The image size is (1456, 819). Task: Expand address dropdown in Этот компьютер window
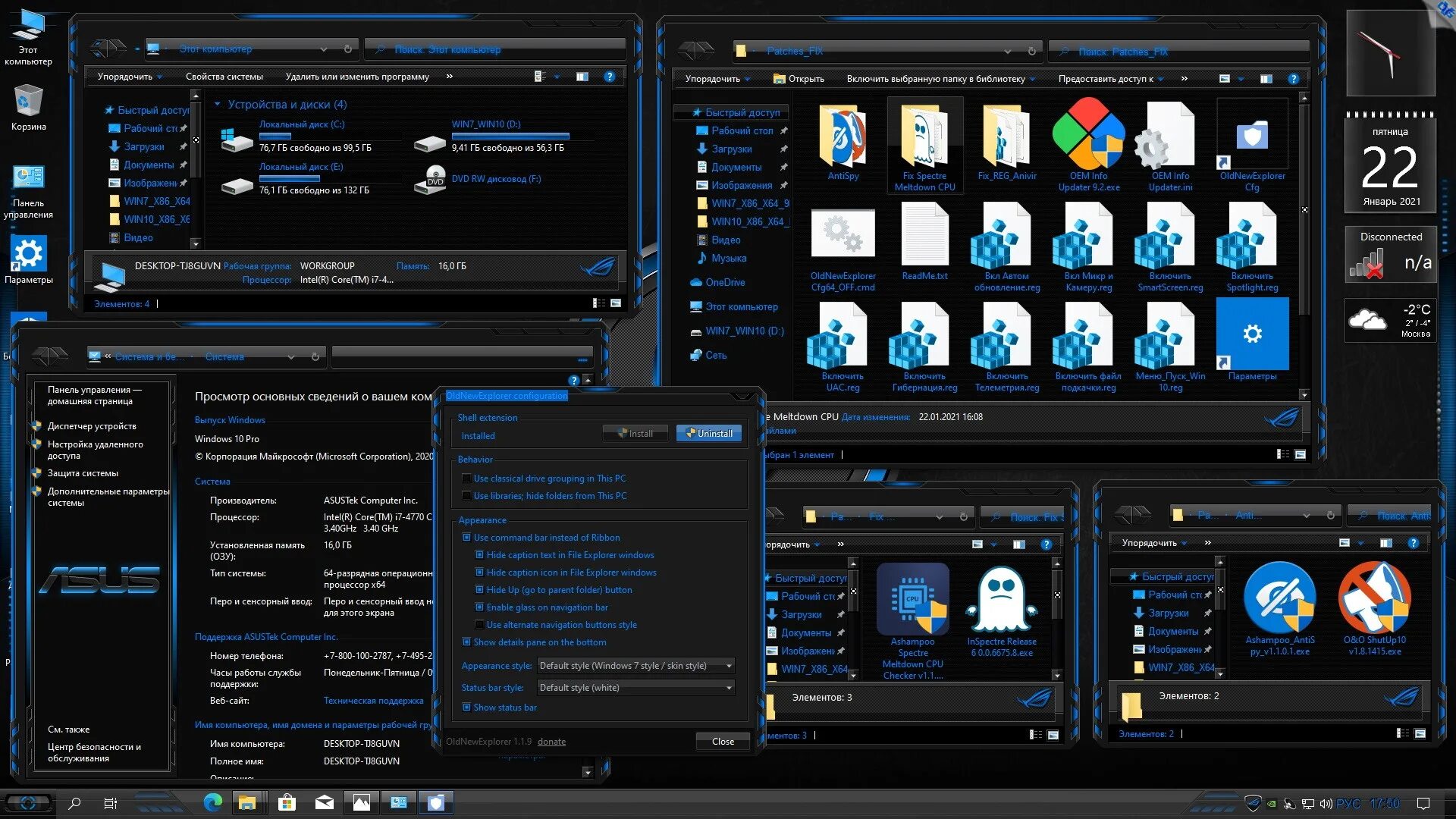click(x=324, y=49)
